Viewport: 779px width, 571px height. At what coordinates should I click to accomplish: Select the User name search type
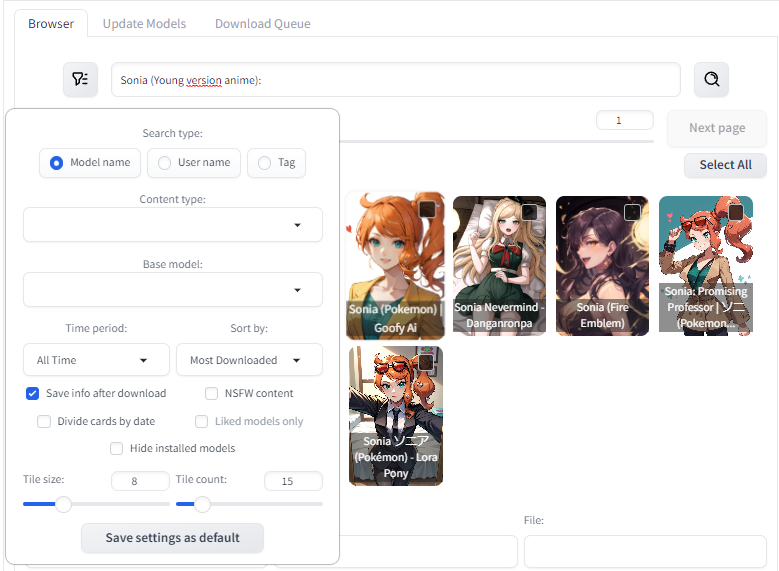point(194,163)
